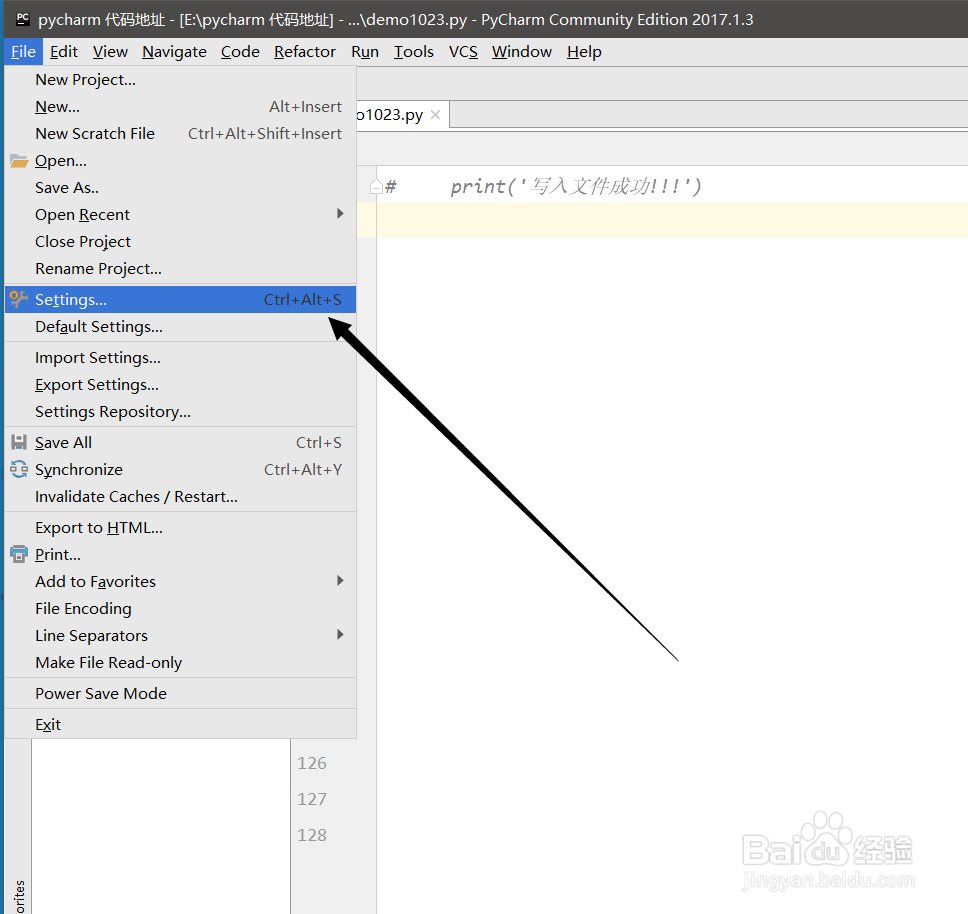Open the Window menu
The height and width of the screenshot is (914, 968).
pos(522,52)
